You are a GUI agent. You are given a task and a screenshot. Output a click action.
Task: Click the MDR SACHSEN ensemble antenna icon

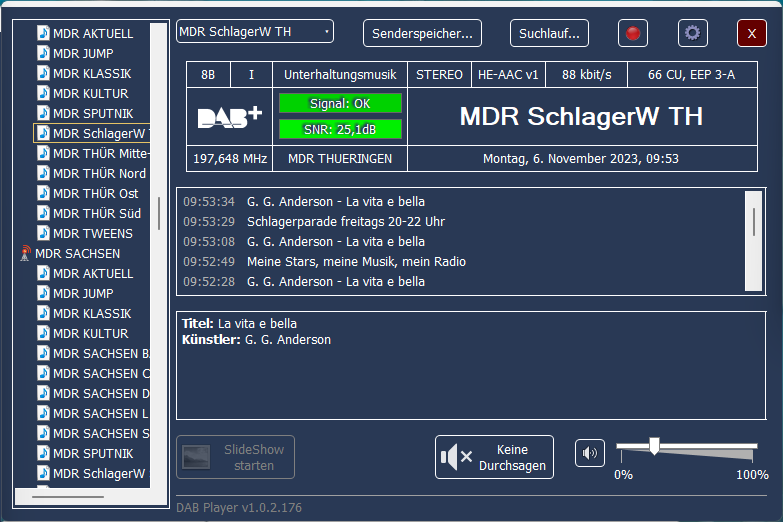25,254
